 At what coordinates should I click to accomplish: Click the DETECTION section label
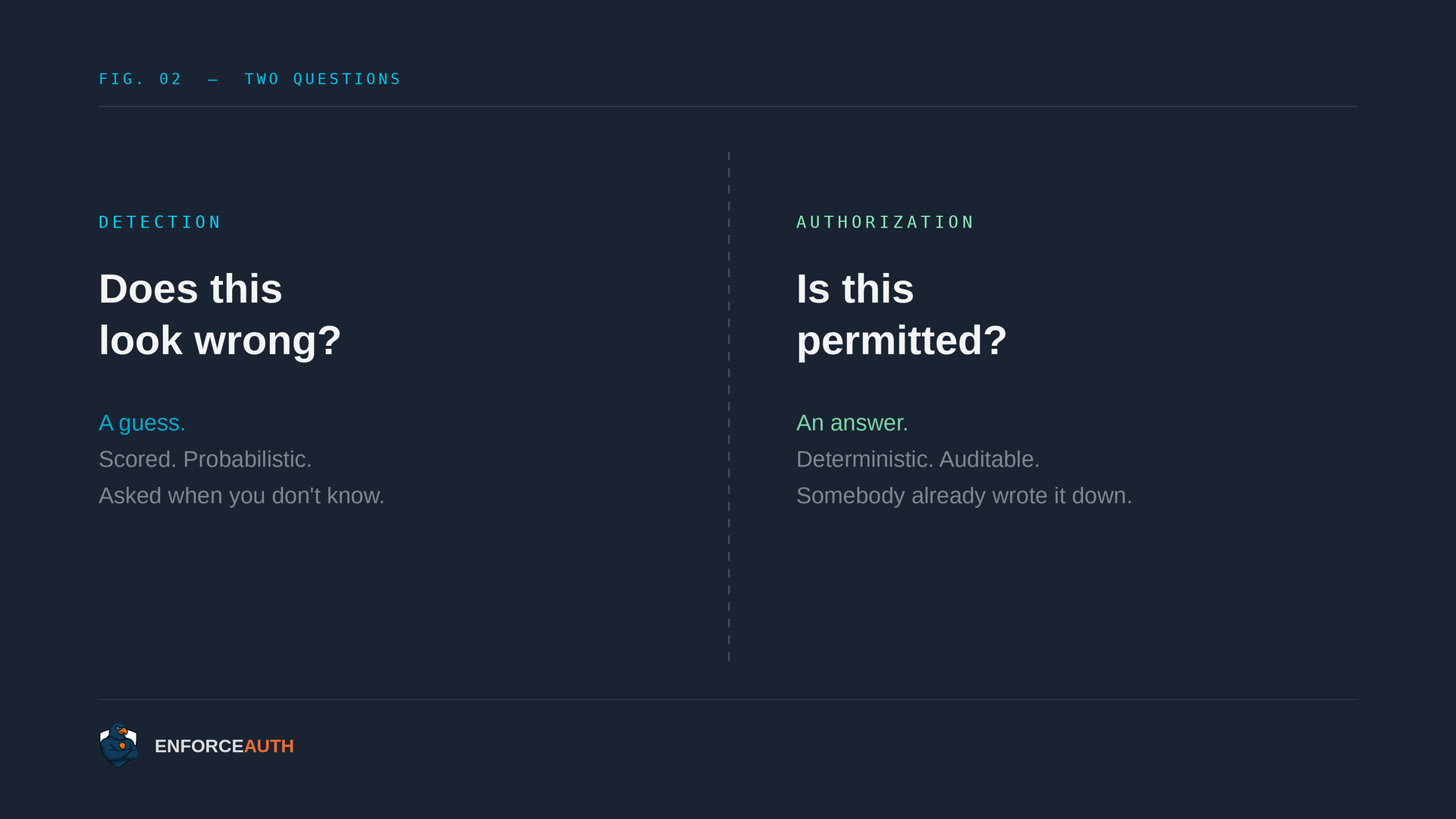(160, 222)
